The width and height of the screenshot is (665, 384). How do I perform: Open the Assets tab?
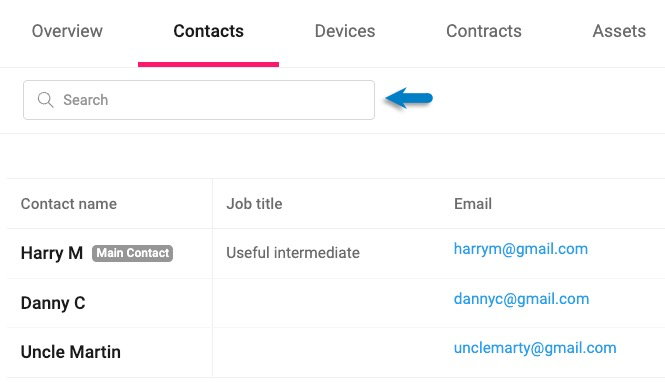(x=619, y=31)
